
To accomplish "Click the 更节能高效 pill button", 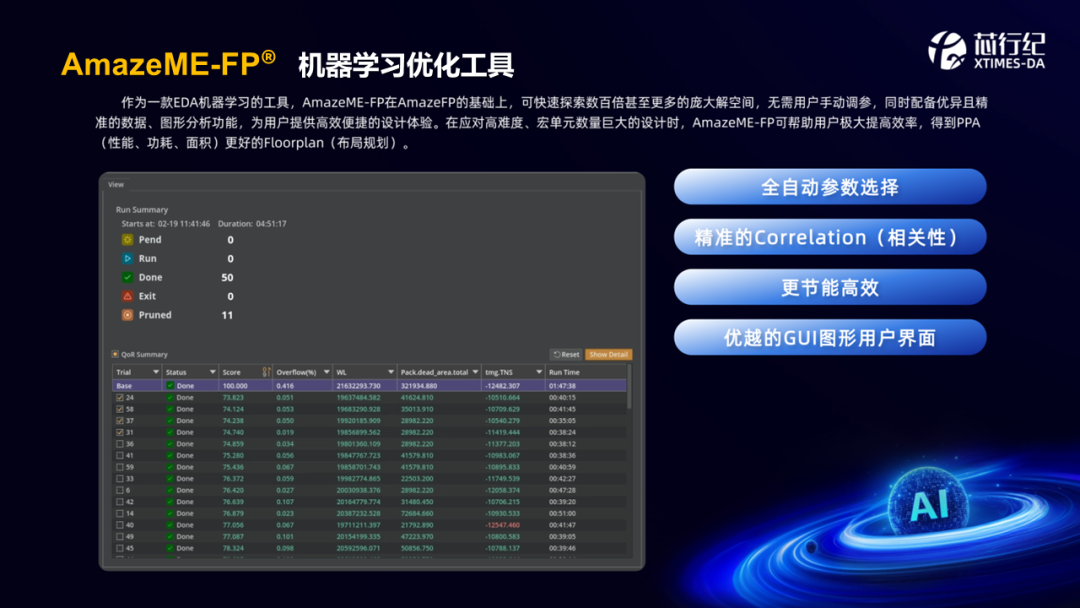I will (830, 287).
